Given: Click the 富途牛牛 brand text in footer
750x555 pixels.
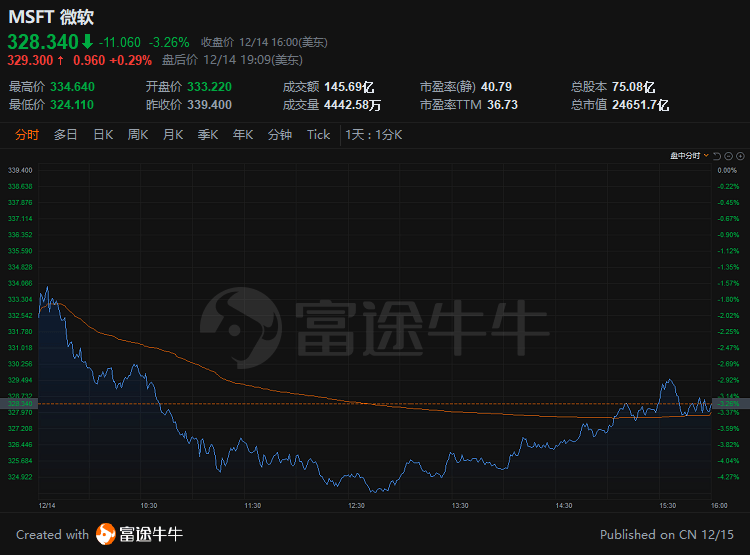Looking at the screenshot, I should click(x=152, y=534).
